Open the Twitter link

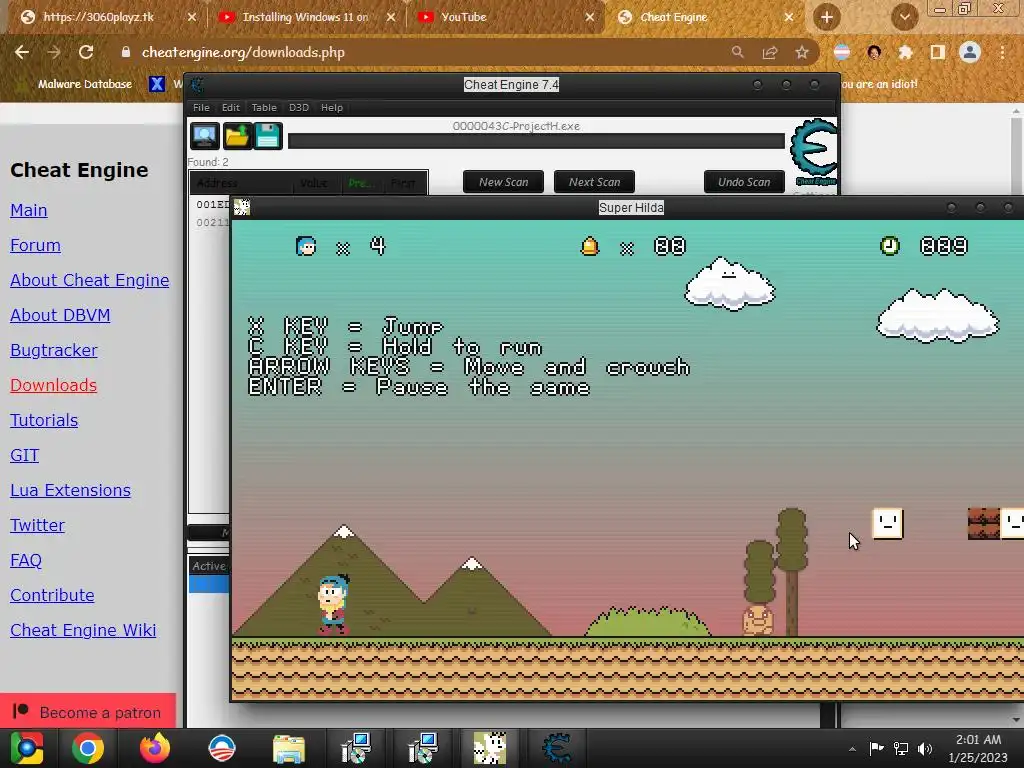coord(37,526)
